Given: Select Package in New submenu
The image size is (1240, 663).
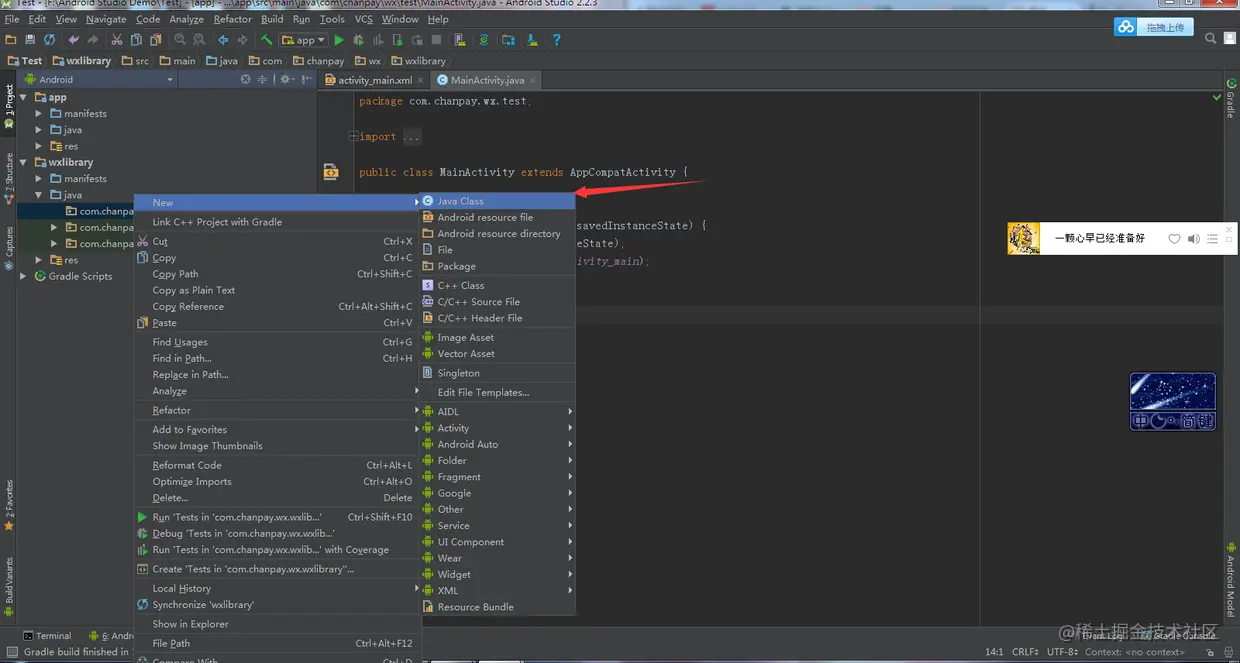Looking at the screenshot, I should click(497, 266).
